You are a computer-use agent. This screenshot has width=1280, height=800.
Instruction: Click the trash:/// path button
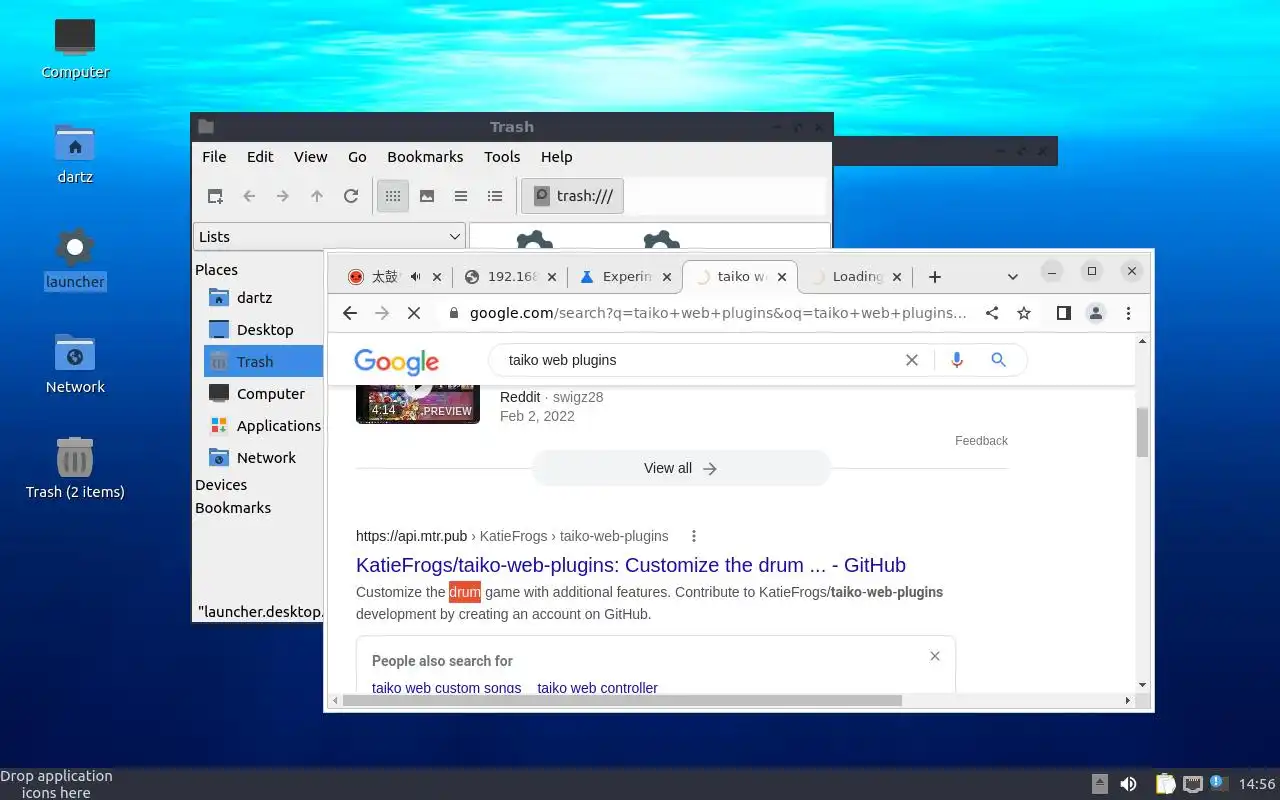[573, 196]
